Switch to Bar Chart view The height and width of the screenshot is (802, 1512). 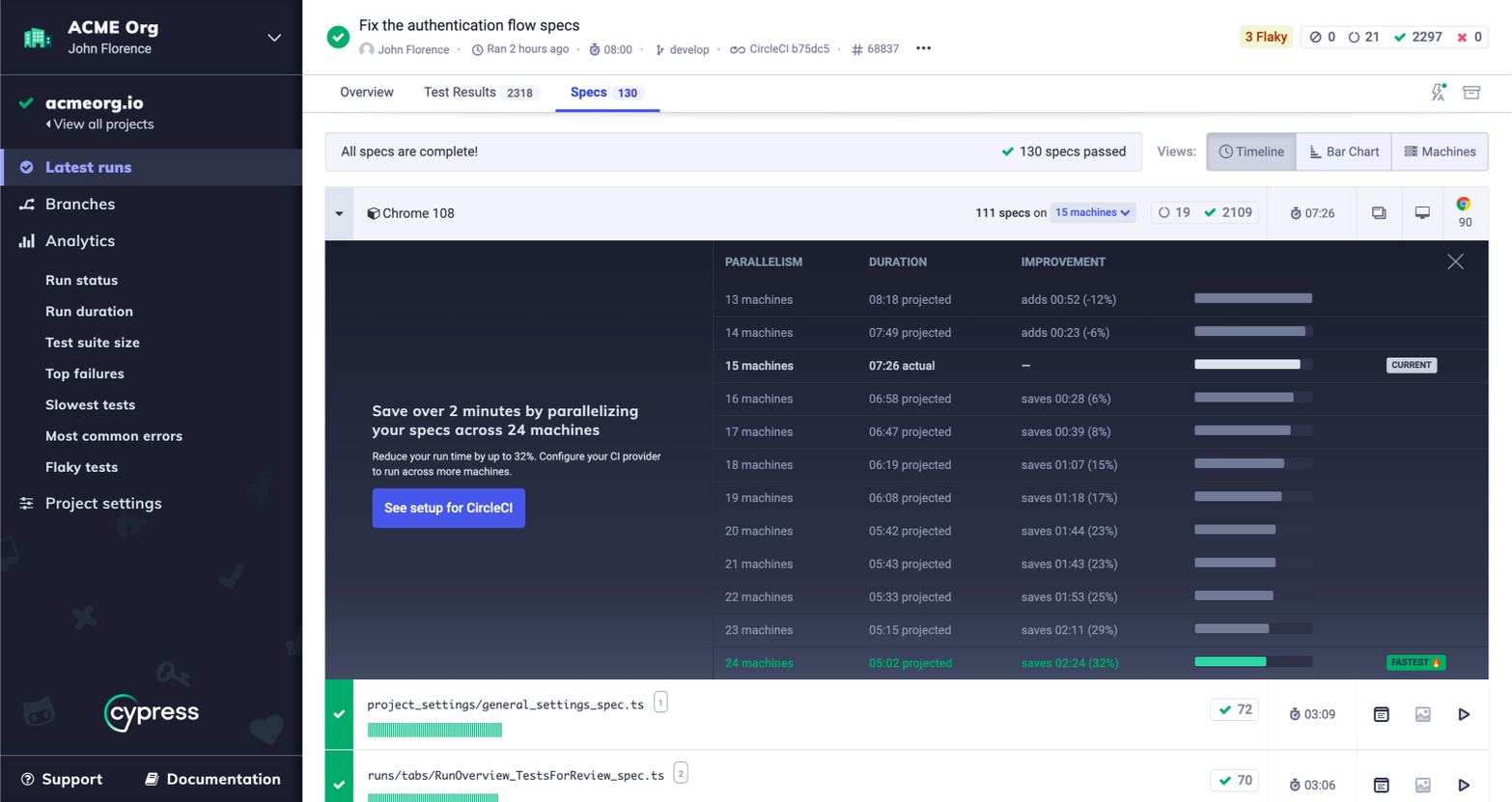[x=1344, y=152]
